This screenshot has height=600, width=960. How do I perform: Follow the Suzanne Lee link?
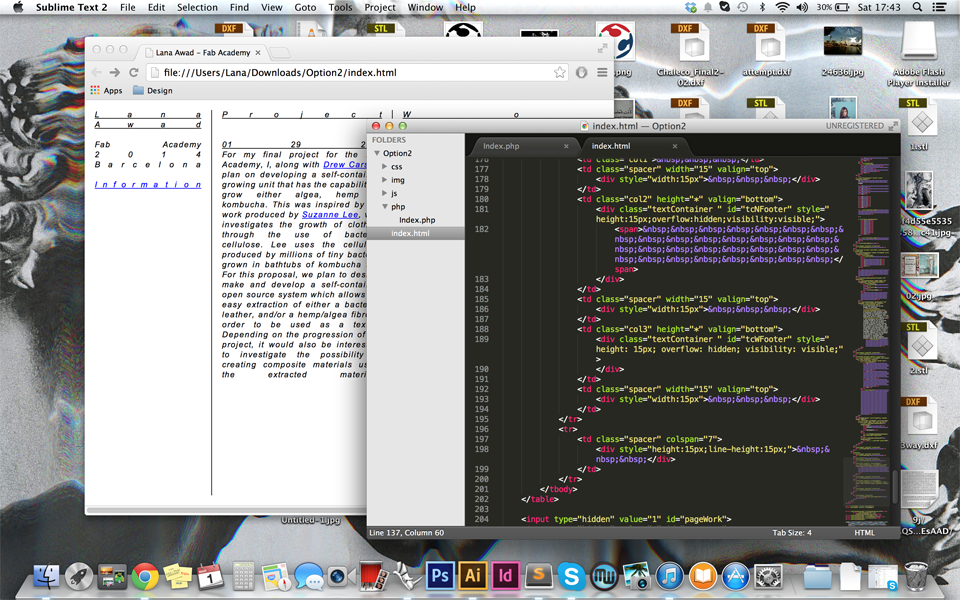[331, 215]
